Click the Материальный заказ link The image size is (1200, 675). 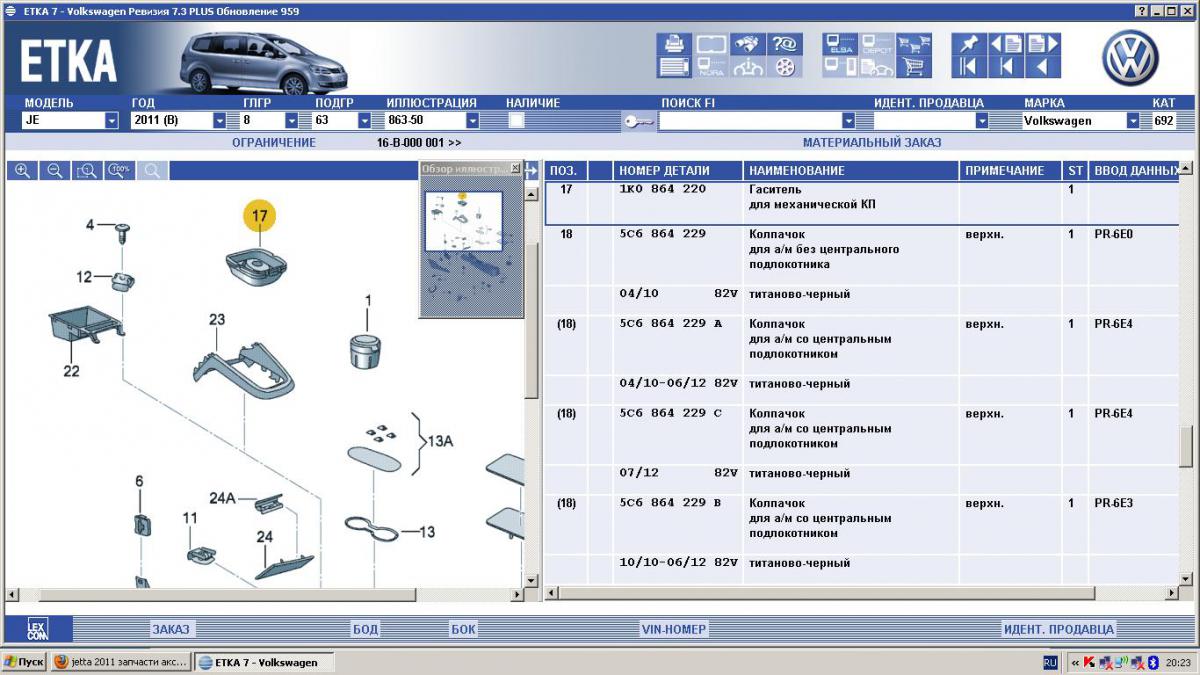[x=872, y=143]
